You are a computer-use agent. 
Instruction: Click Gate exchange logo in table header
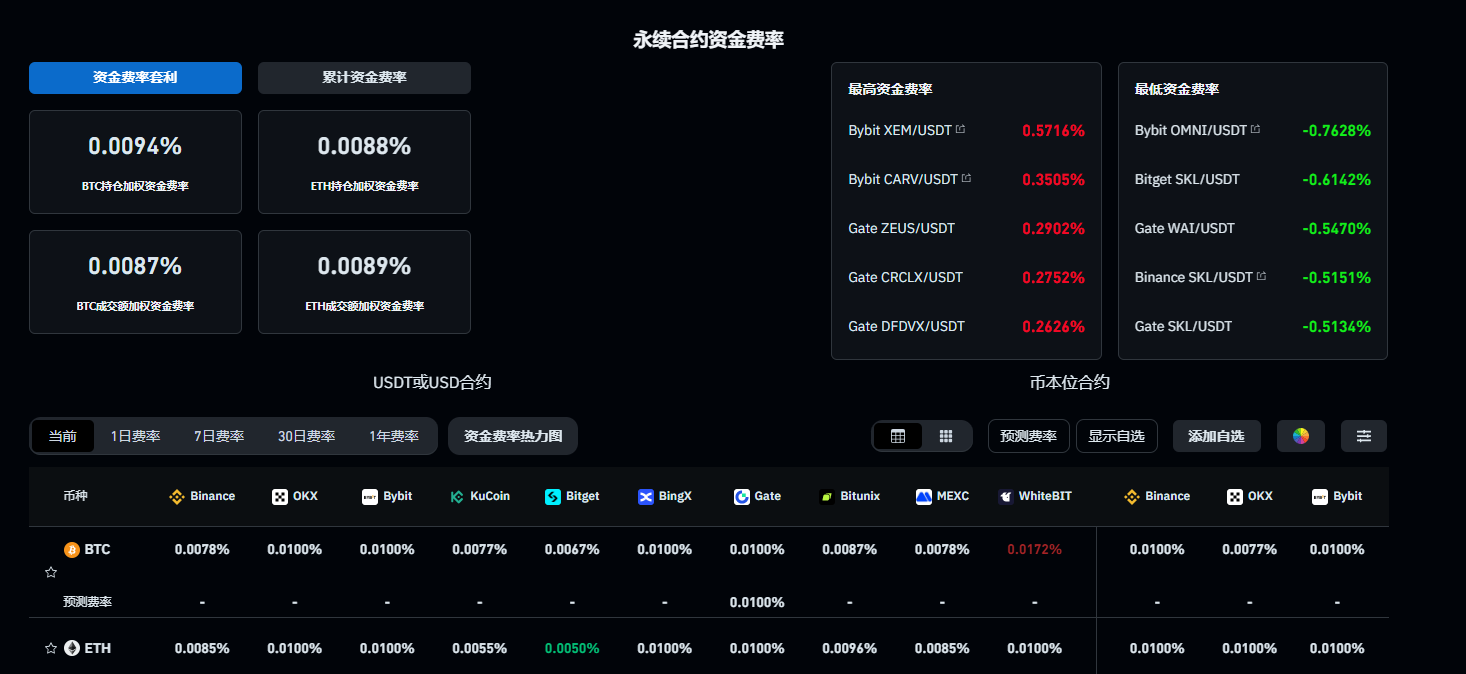[x=741, y=496]
